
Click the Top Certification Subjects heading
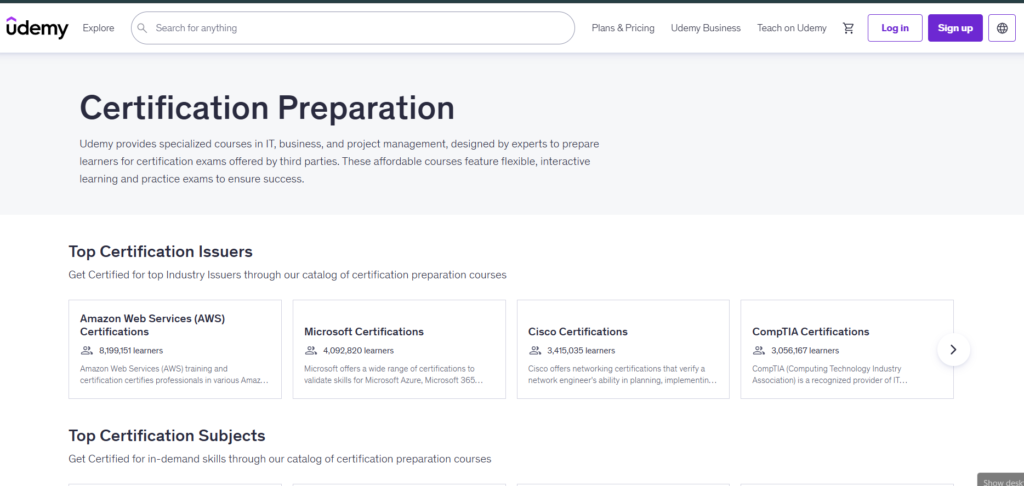167,436
